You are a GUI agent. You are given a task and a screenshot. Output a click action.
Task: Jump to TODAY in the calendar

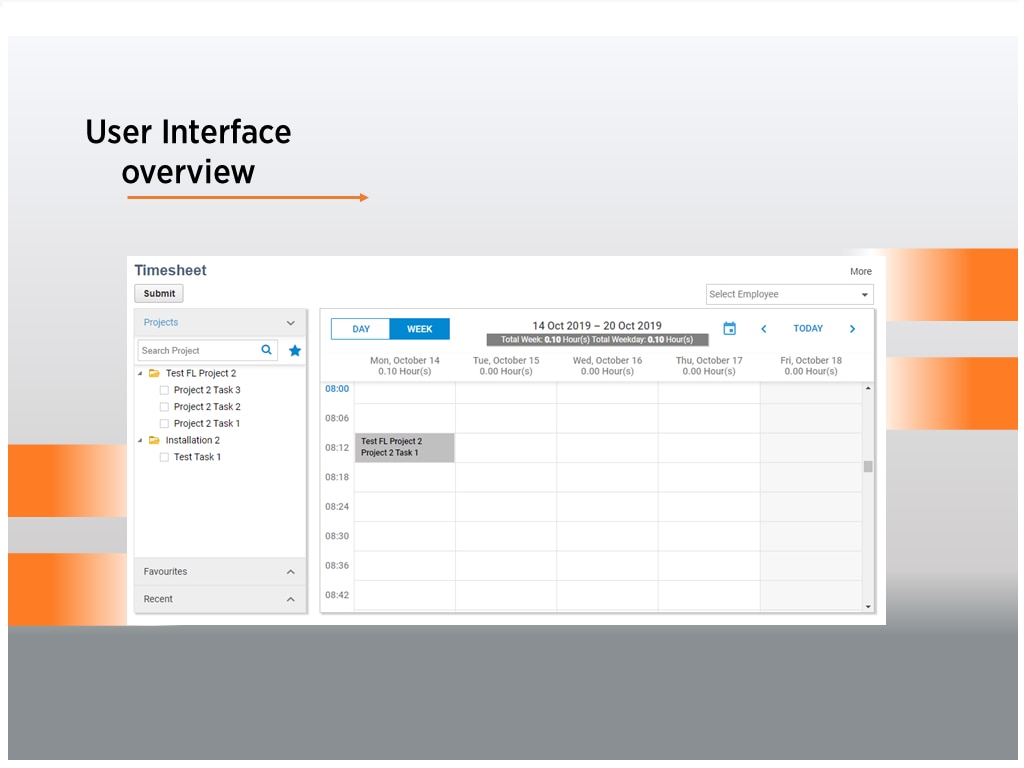tap(808, 329)
